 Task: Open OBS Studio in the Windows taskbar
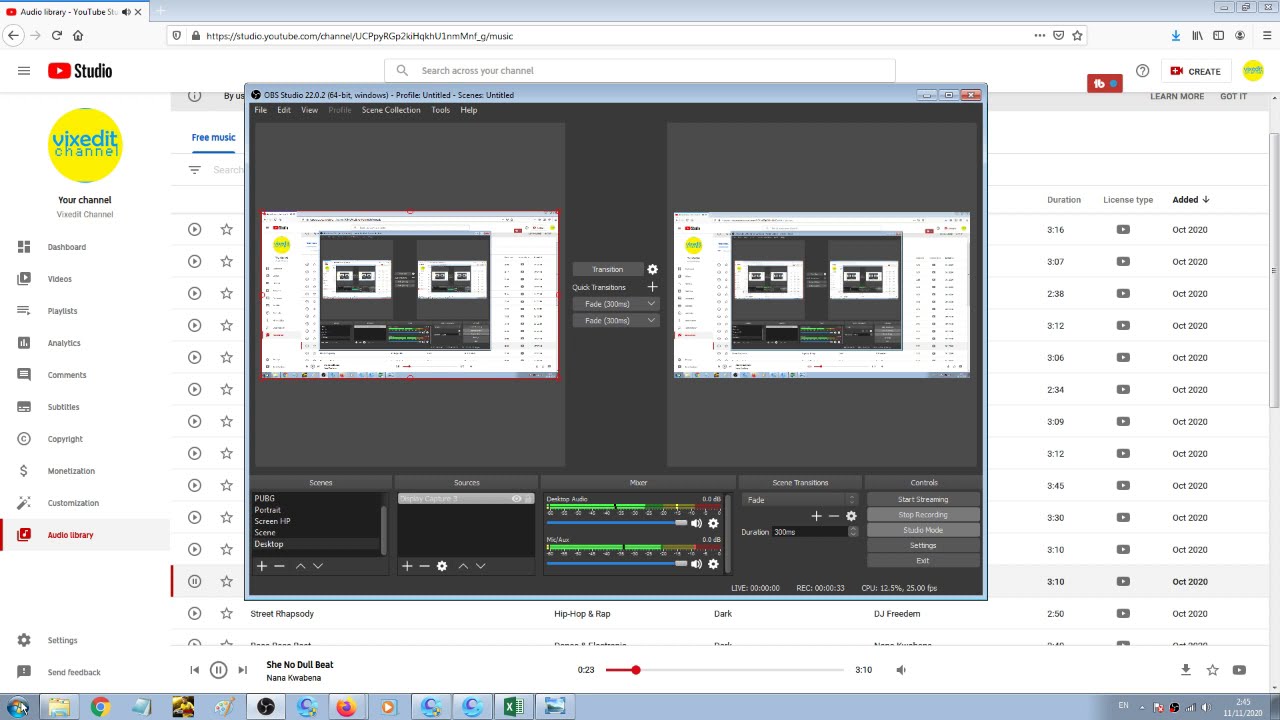point(266,707)
